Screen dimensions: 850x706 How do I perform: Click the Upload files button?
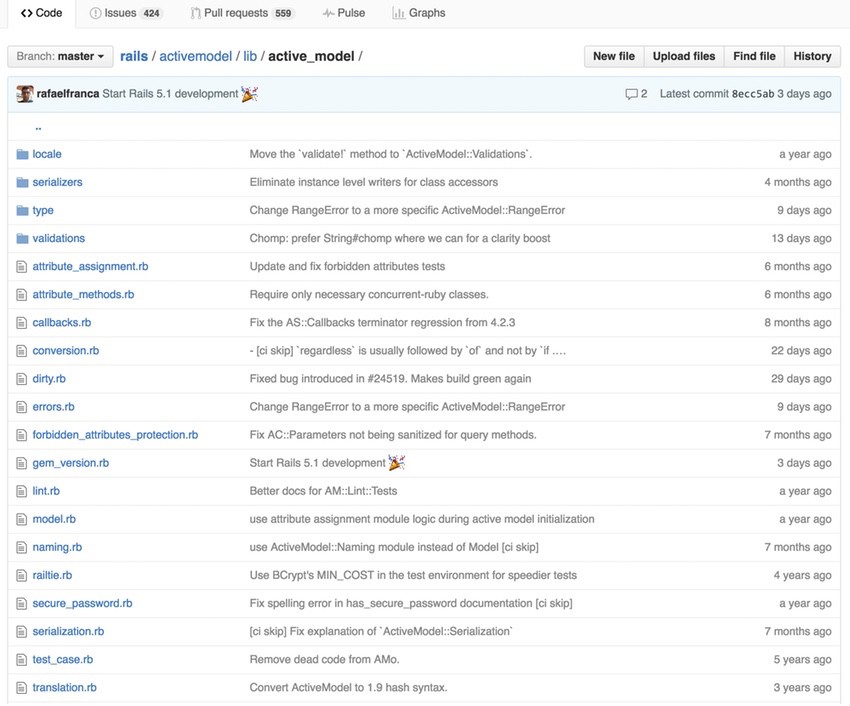pyautogui.click(x=684, y=56)
